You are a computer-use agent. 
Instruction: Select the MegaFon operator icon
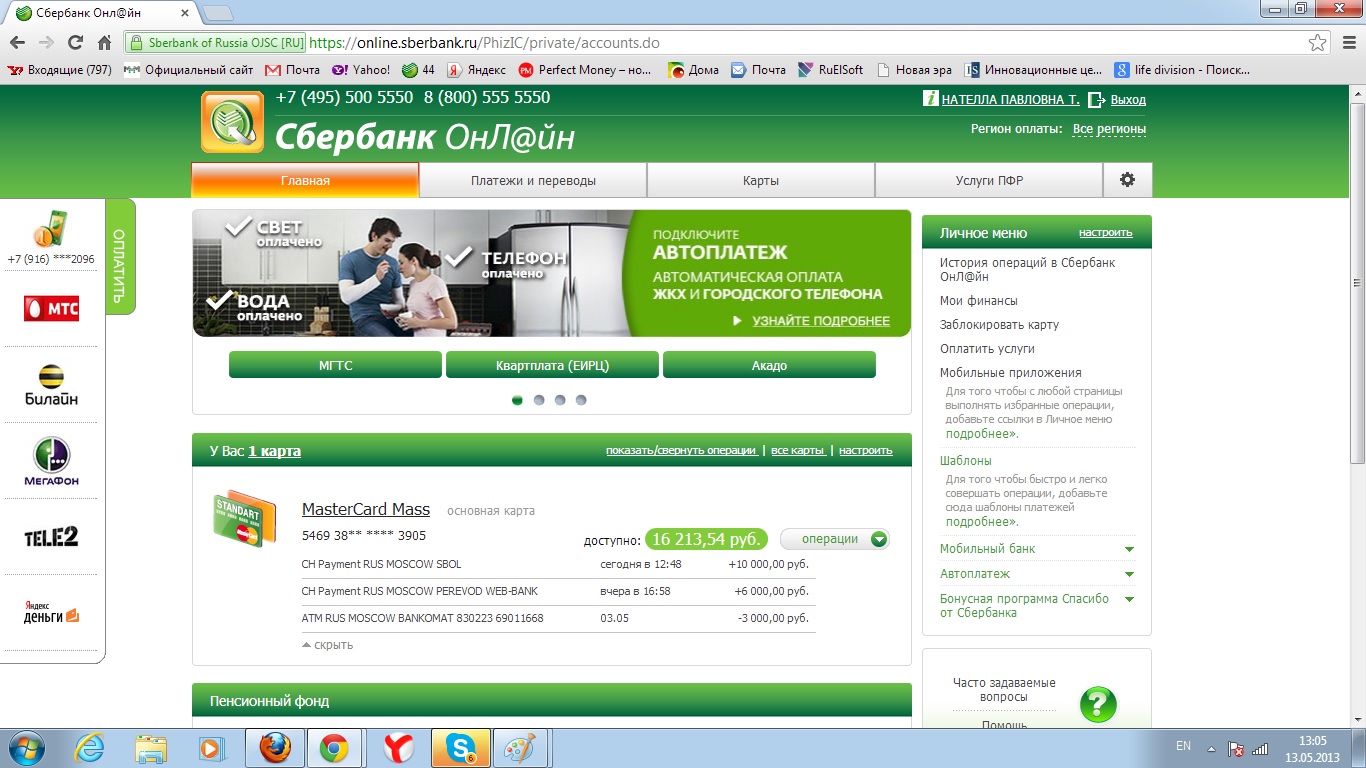pos(51,461)
